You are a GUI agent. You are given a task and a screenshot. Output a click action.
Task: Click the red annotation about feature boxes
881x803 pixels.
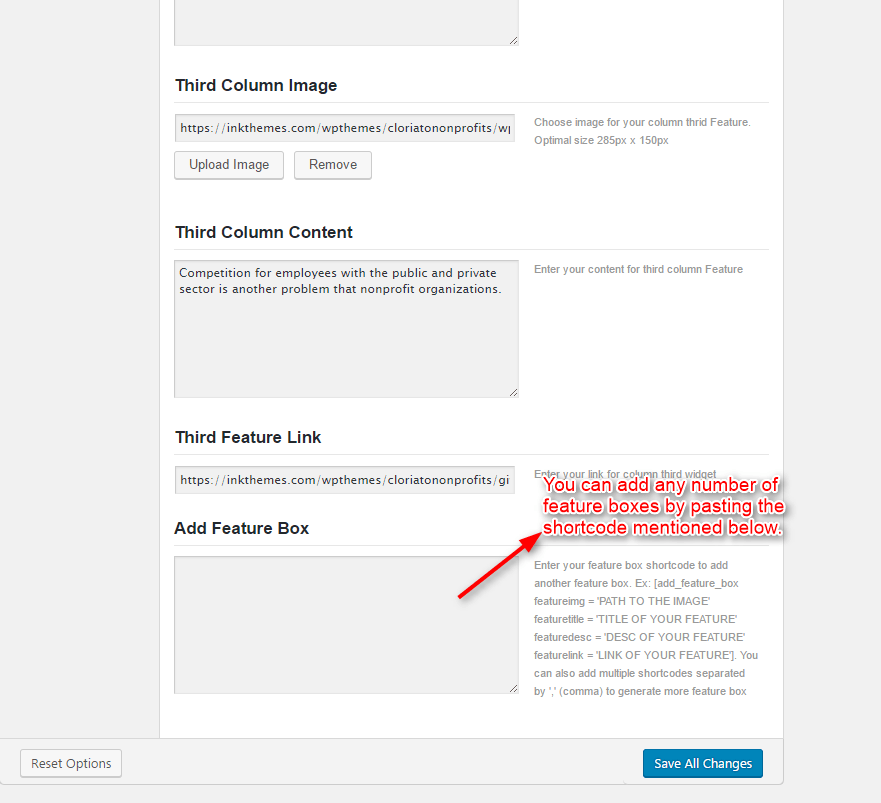pyautogui.click(x=663, y=506)
